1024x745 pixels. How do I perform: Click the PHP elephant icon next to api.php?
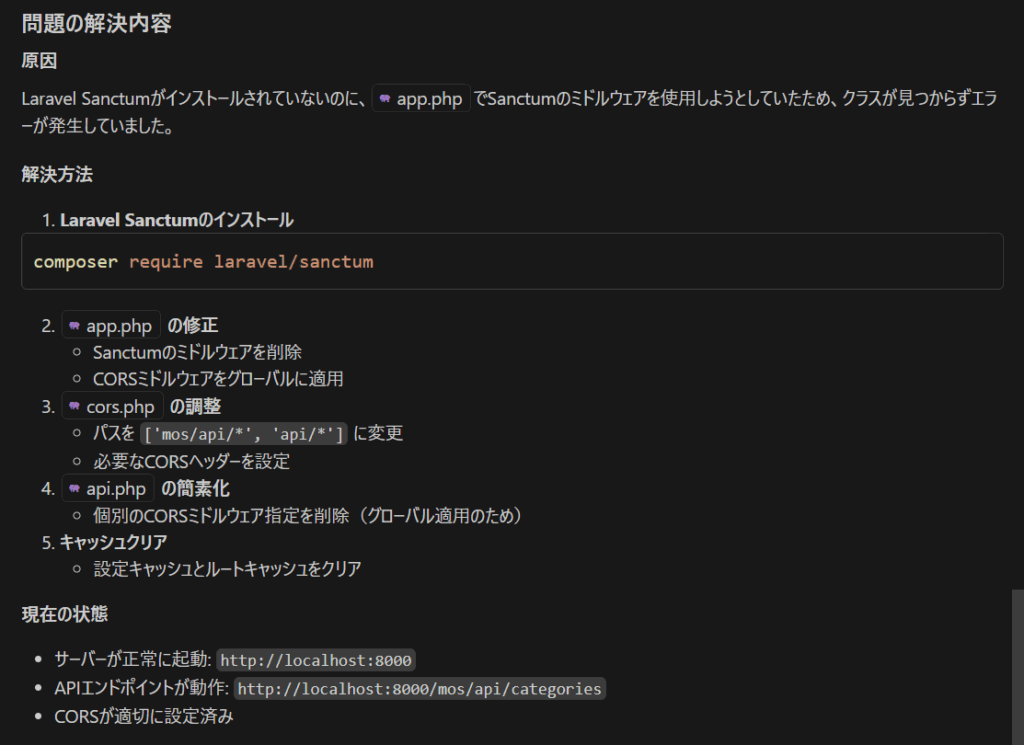(74, 489)
